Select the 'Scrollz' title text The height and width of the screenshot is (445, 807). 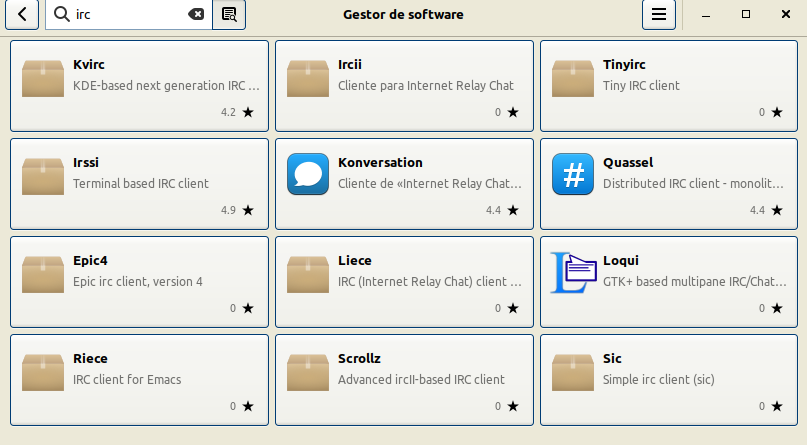(x=359, y=359)
